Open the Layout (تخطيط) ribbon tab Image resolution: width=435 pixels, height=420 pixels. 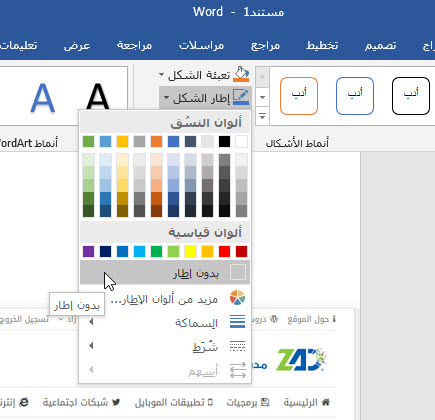pos(322,45)
